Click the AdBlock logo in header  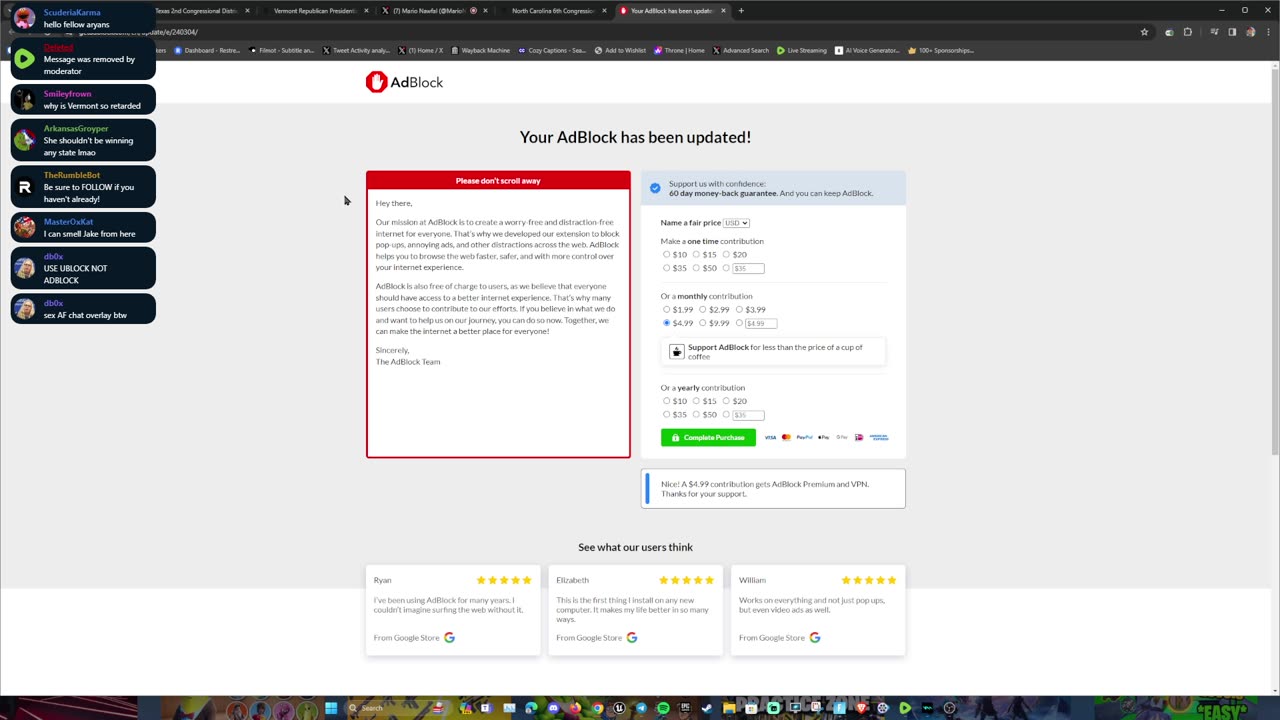pos(404,82)
